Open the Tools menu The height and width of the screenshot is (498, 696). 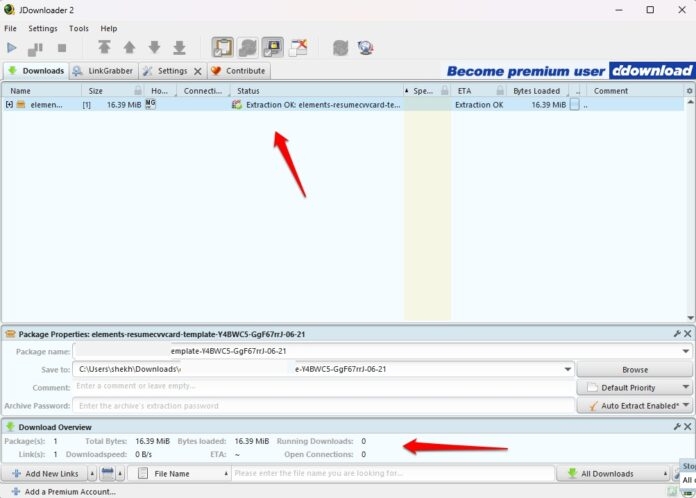coord(79,29)
